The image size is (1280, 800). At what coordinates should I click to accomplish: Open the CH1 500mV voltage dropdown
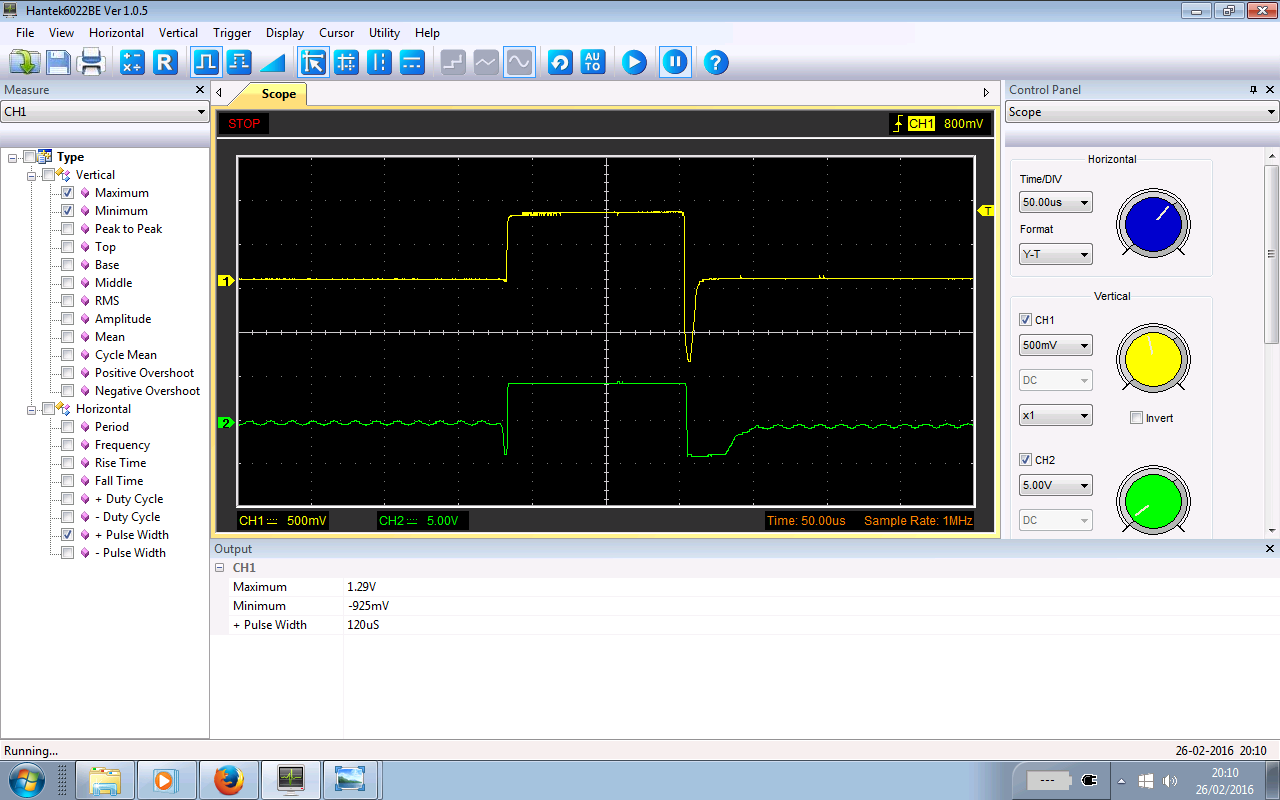1055,345
